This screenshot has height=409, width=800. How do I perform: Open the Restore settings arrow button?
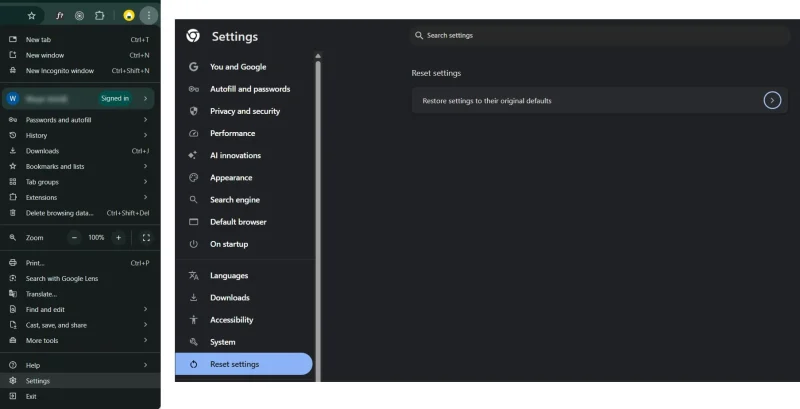(x=772, y=100)
